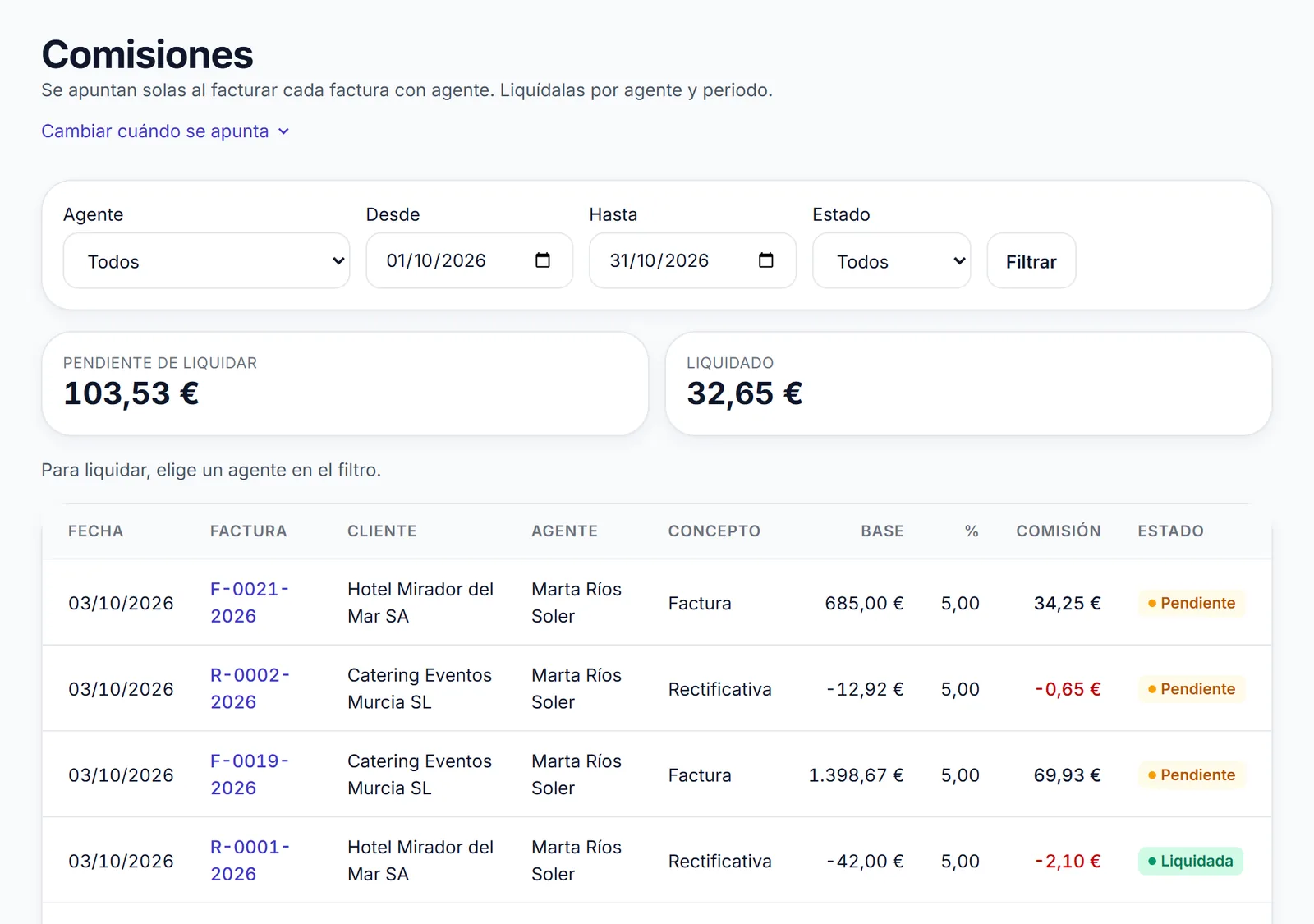Click base amount 685,00 €
Image resolution: width=1314 pixels, height=924 pixels.
(864, 603)
